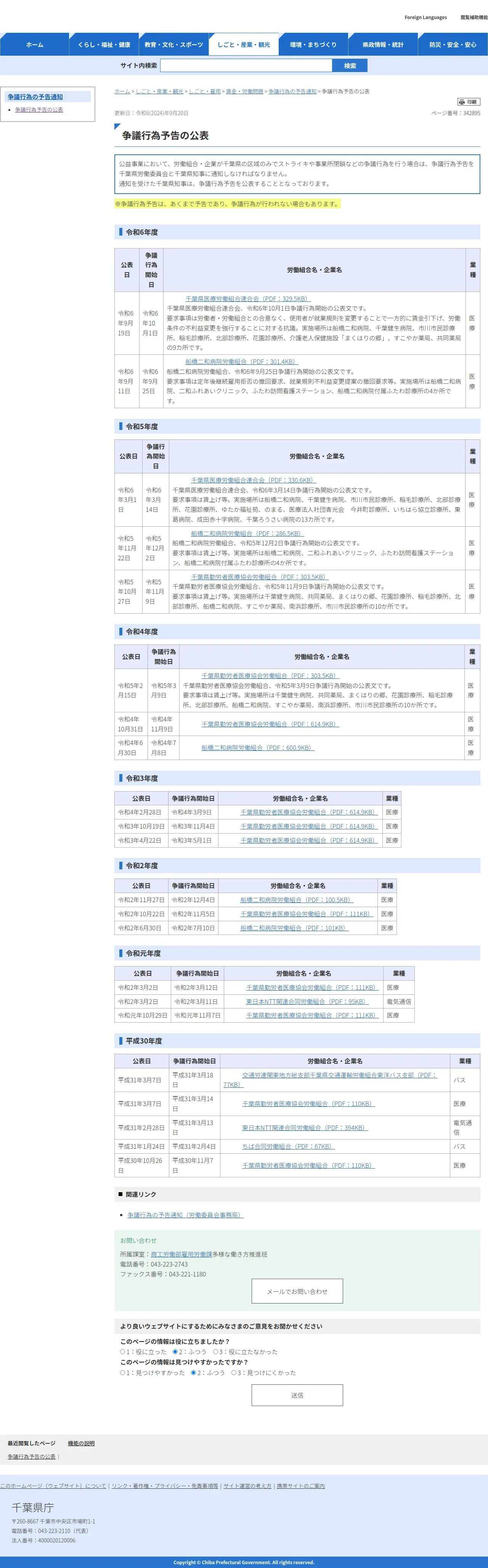Click breadcrumb link ホーム

(x=122, y=91)
